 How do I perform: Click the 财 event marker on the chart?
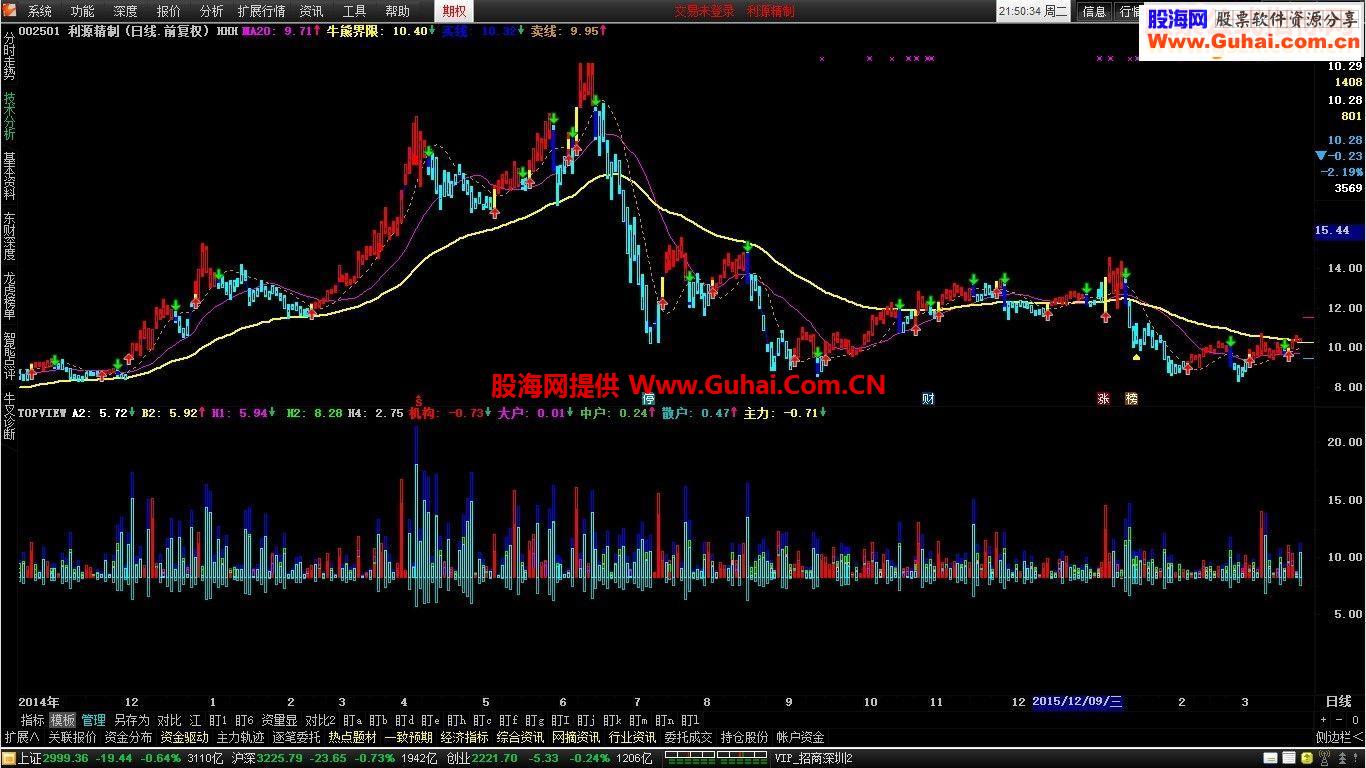pyautogui.click(x=928, y=399)
